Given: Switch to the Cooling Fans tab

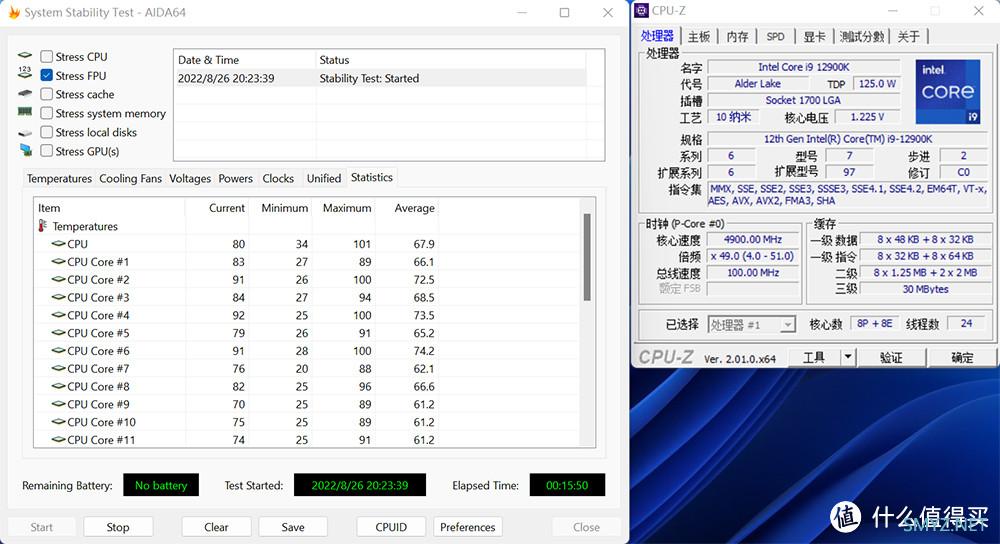Looking at the screenshot, I should click(x=130, y=179).
